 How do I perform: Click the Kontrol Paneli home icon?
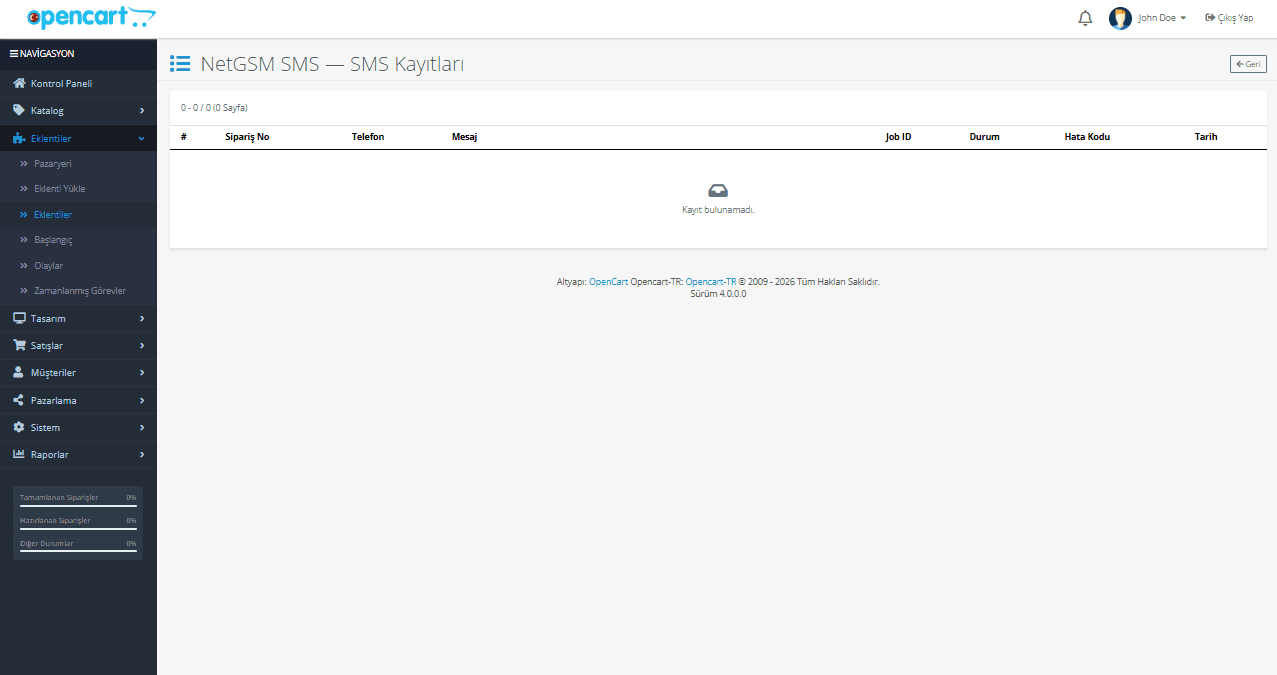point(19,83)
